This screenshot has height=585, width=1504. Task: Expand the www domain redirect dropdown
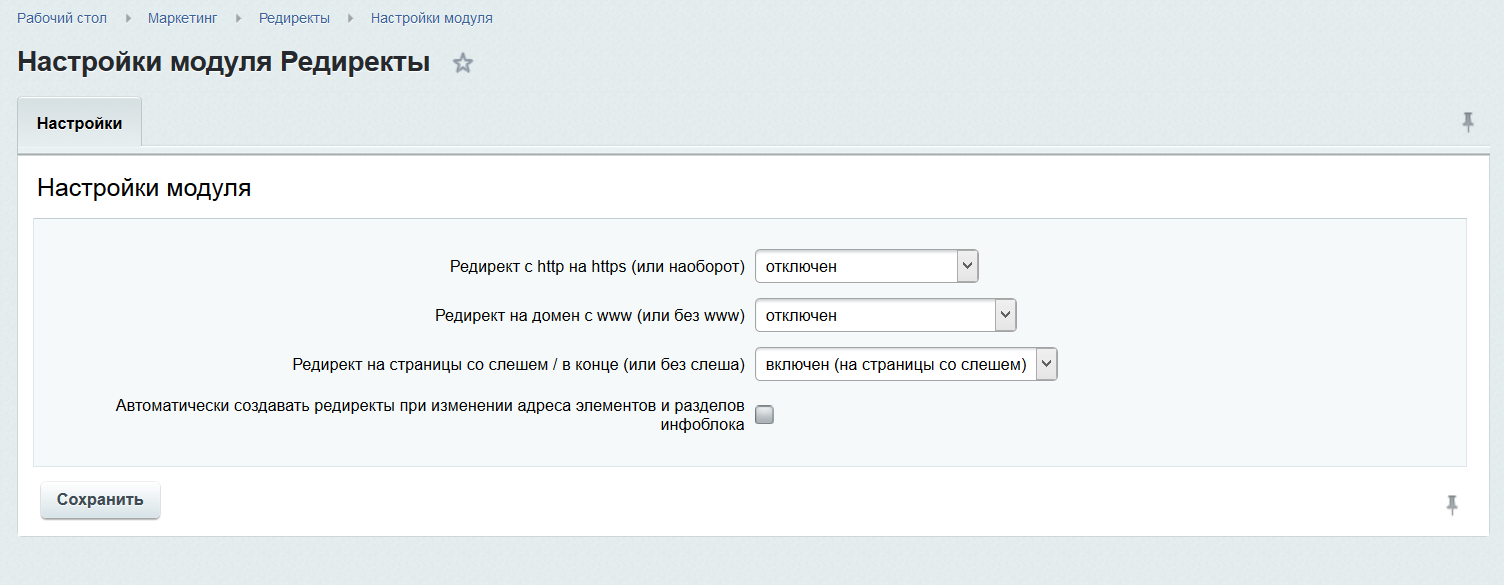pyautogui.click(x=885, y=316)
